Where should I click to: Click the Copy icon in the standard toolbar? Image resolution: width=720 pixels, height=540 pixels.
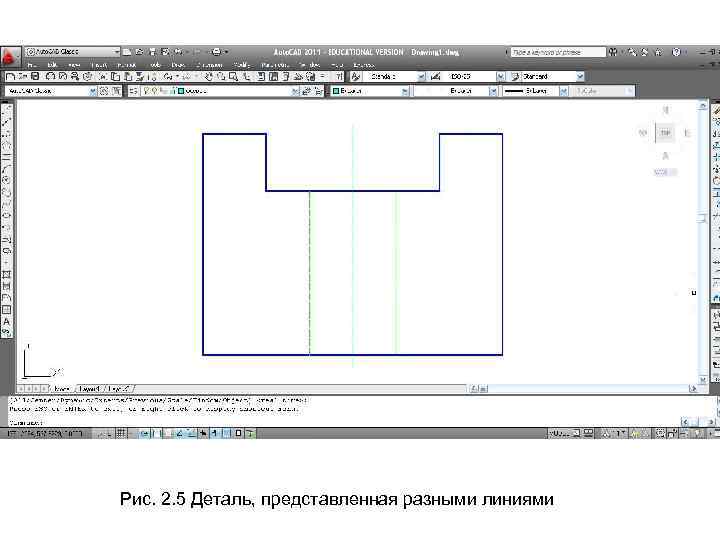point(116,76)
